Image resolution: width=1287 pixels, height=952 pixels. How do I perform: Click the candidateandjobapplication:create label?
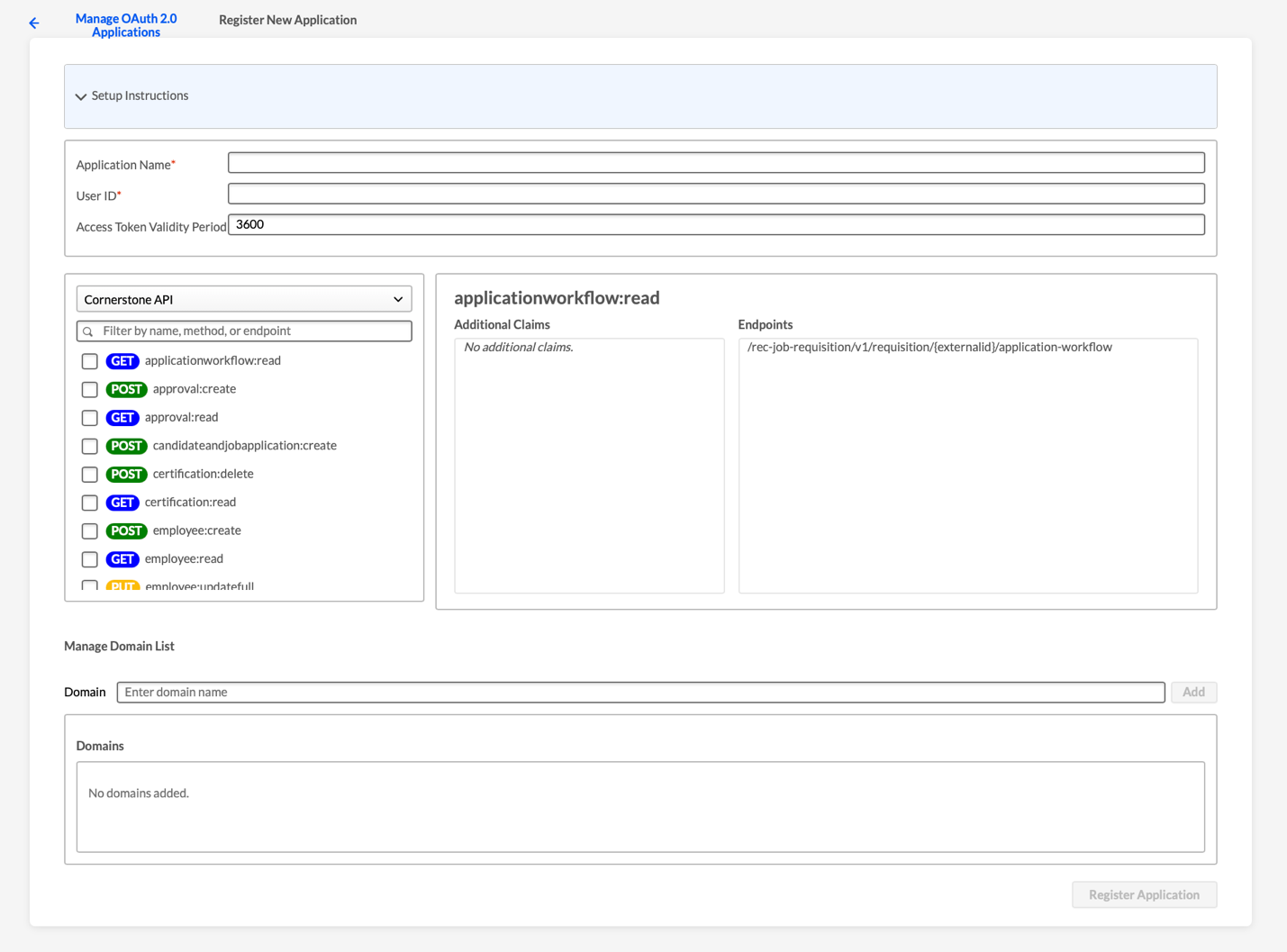click(x=245, y=445)
